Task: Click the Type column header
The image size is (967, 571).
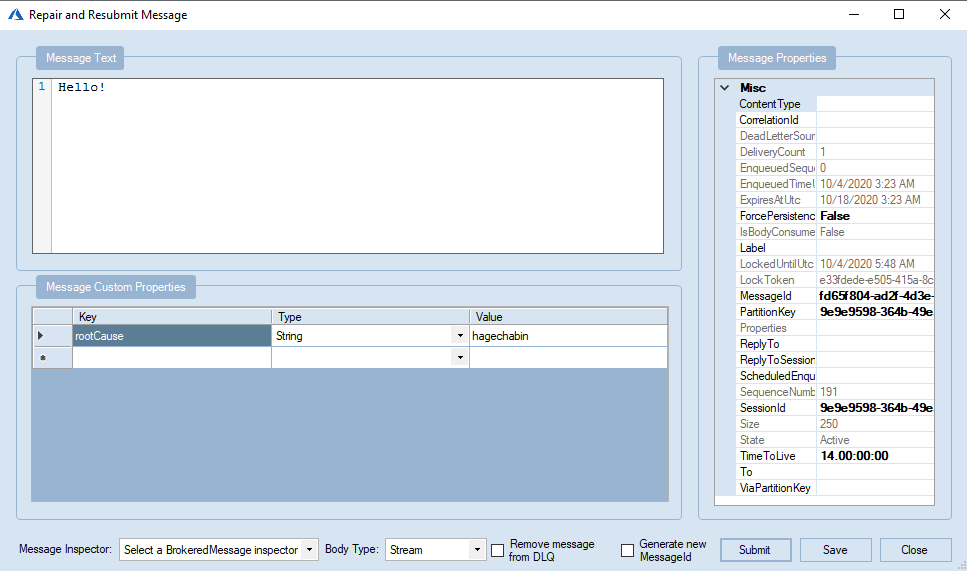Action: tap(371, 317)
